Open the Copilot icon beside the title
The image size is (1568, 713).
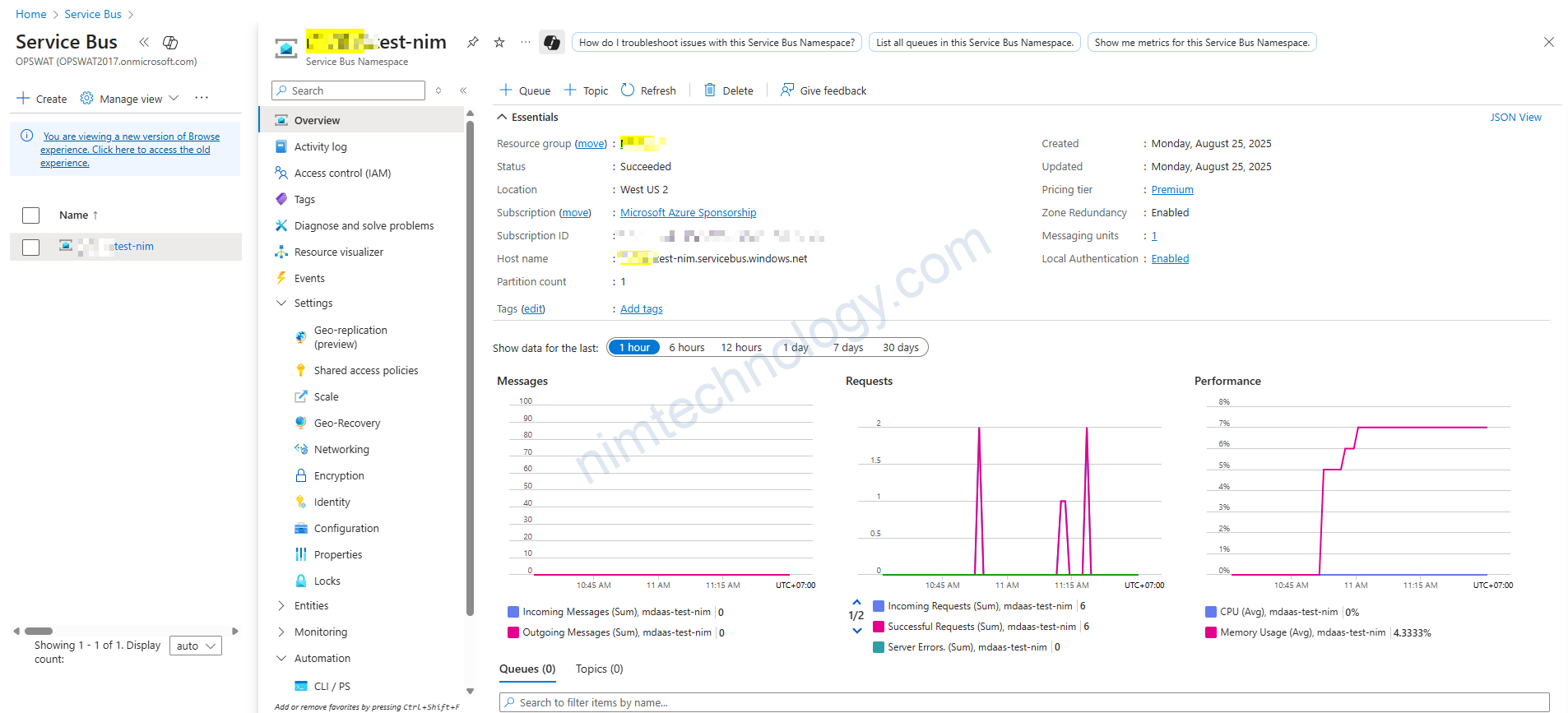[x=552, y=43]
